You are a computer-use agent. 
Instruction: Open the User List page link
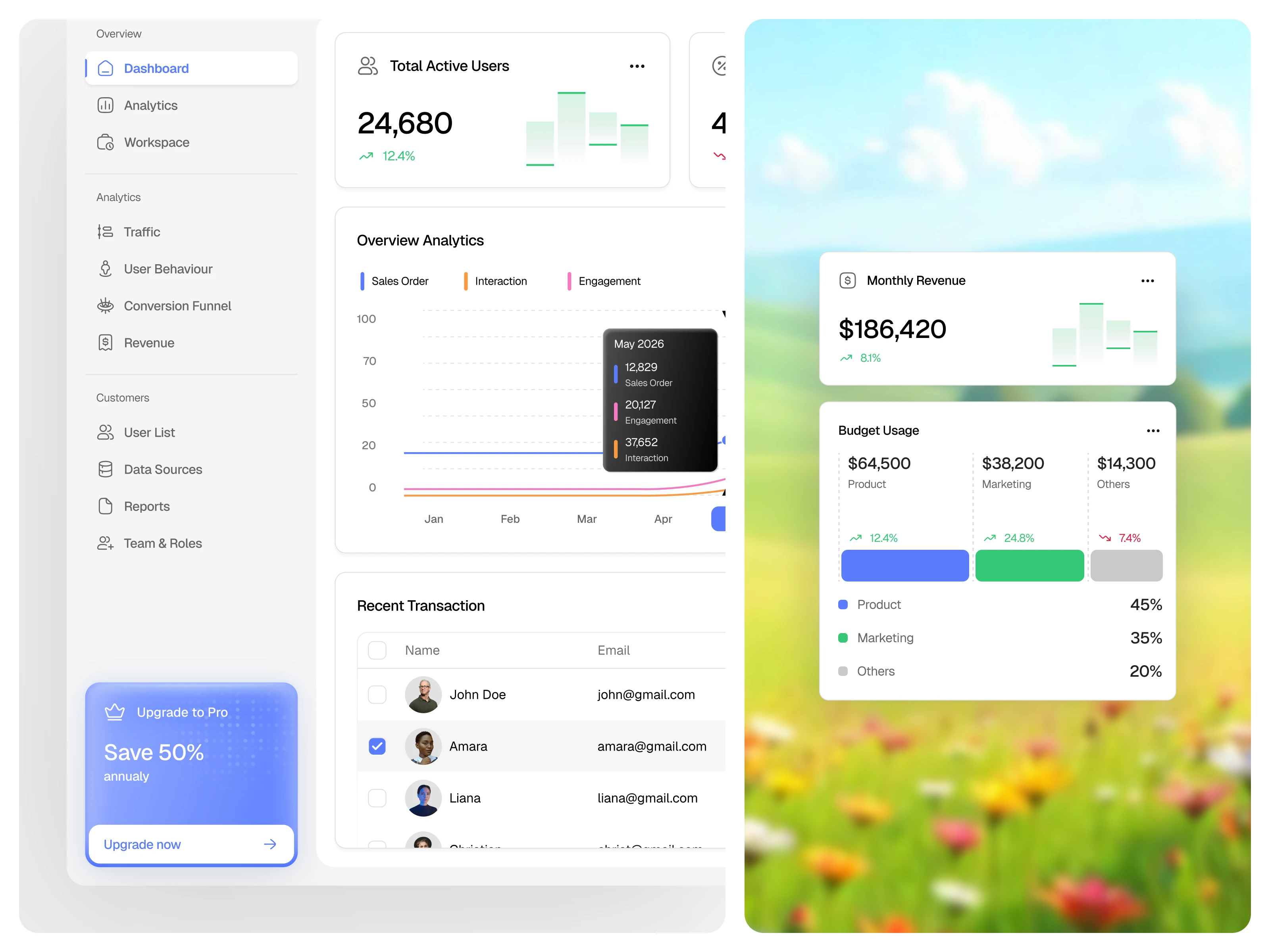(149, 433)
